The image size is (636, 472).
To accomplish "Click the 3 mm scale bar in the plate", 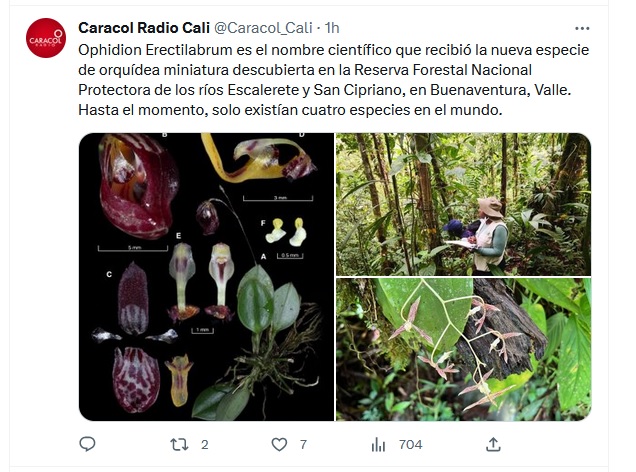I will (x=278, y=198).
